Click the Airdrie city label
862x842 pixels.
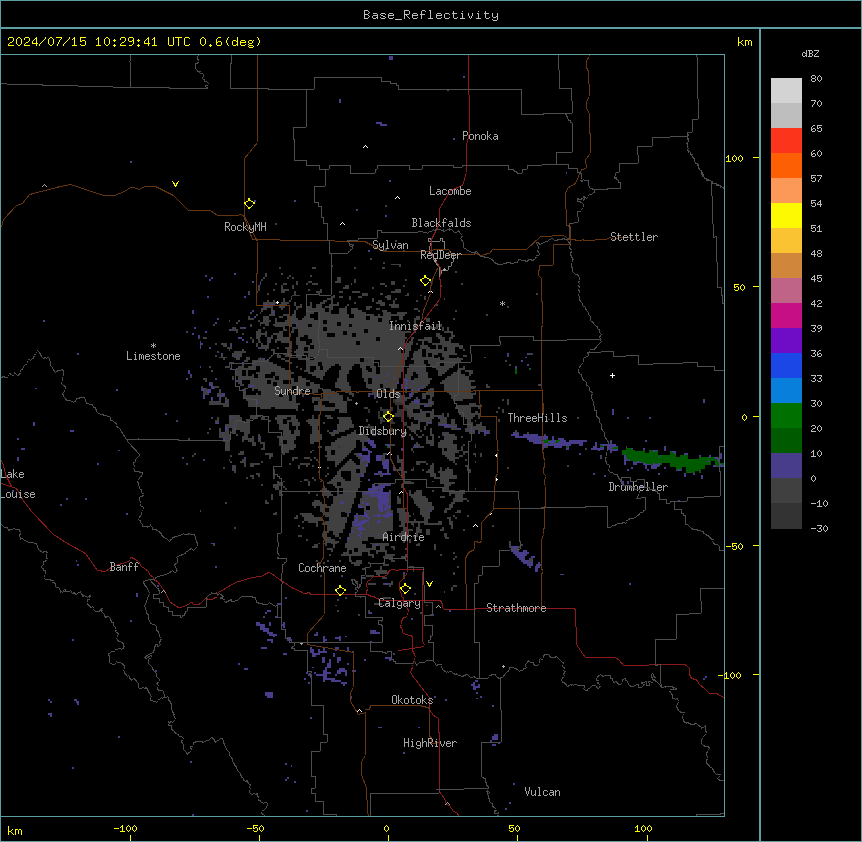404,537
